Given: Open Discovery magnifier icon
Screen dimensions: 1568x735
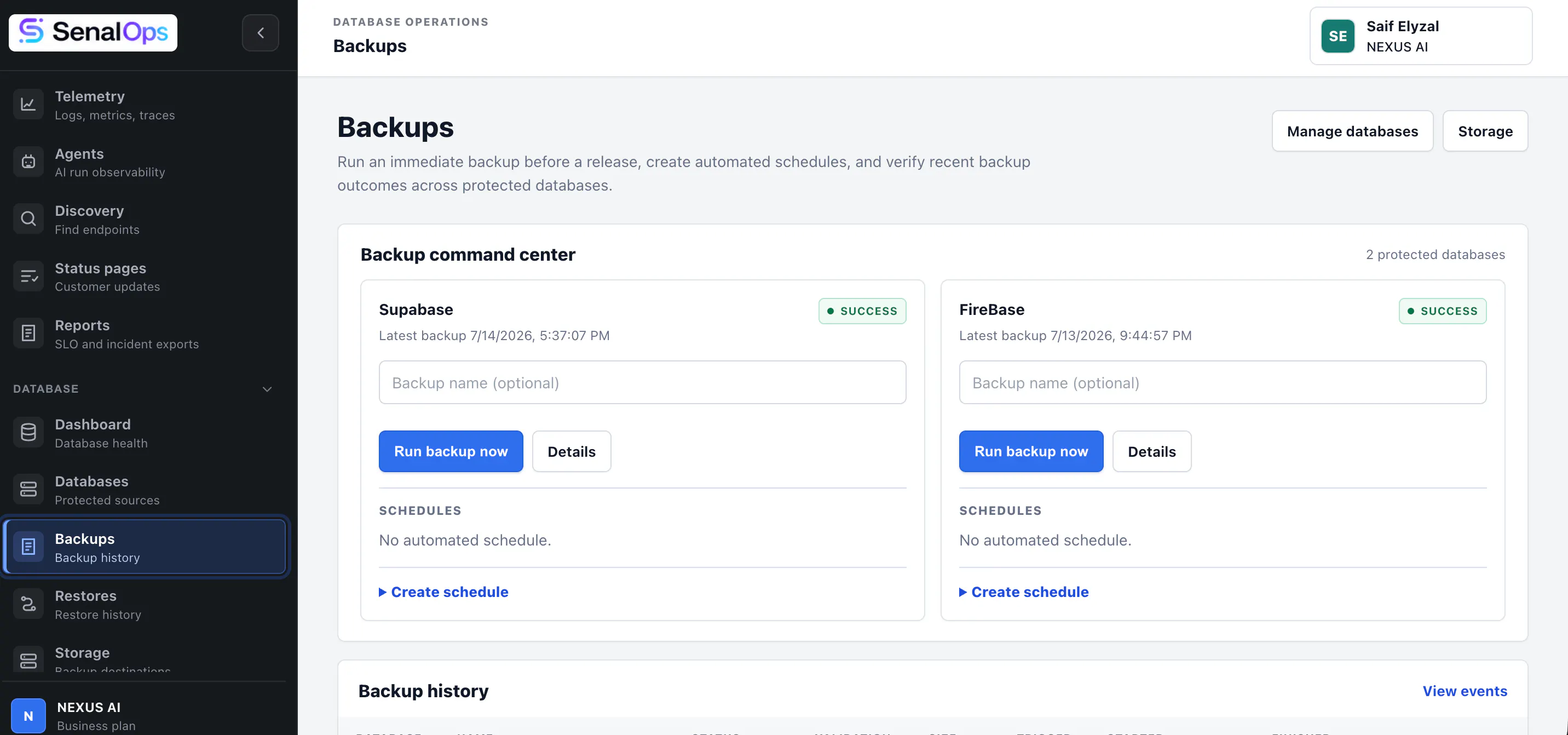Looking at the screenshot, I should coord(28,219).
